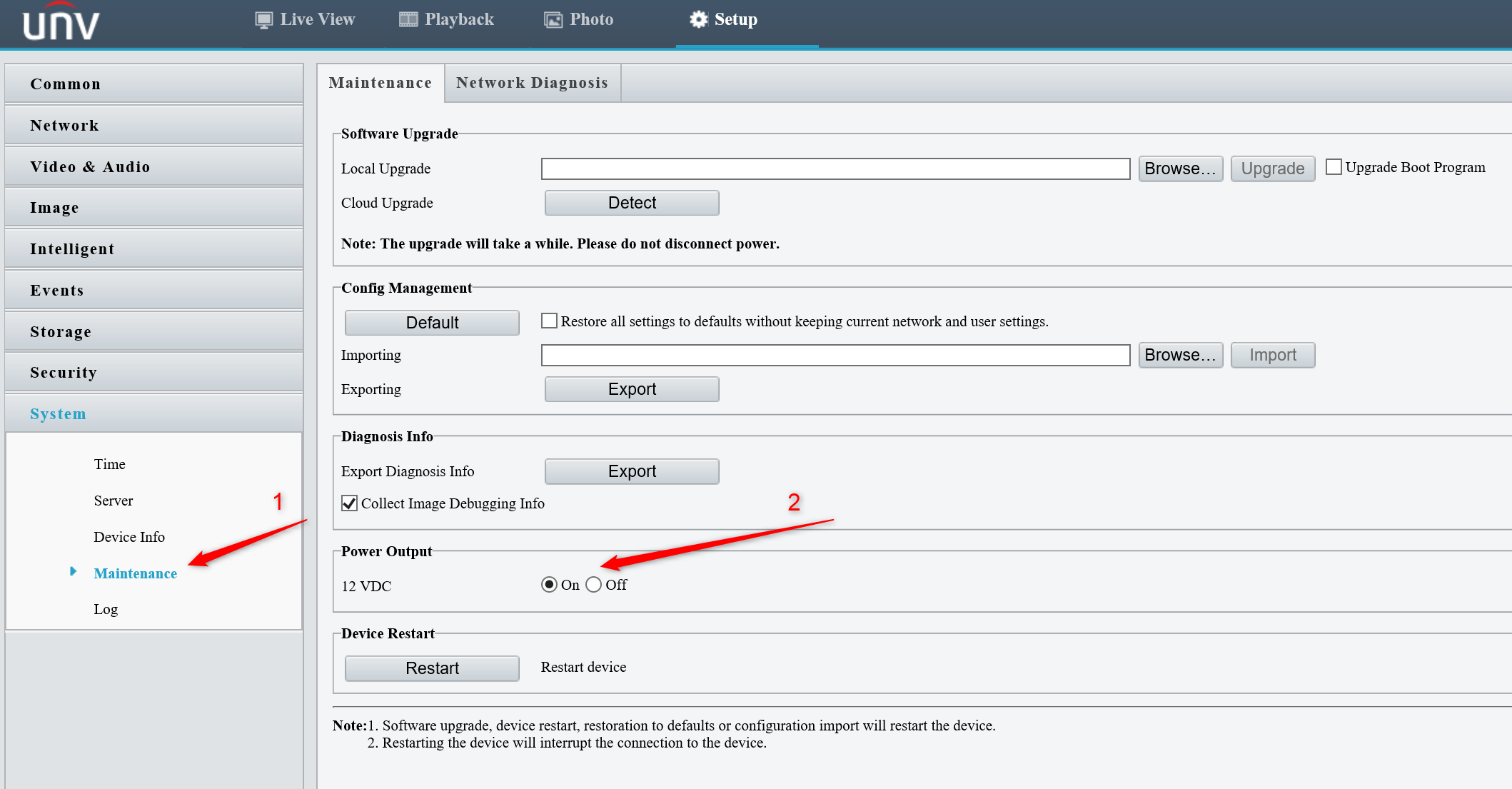Image resolution: width=1512 pixels, height=789 pixels.
Task: Click Browse for Local Upgrade file
Action: 1181,169
